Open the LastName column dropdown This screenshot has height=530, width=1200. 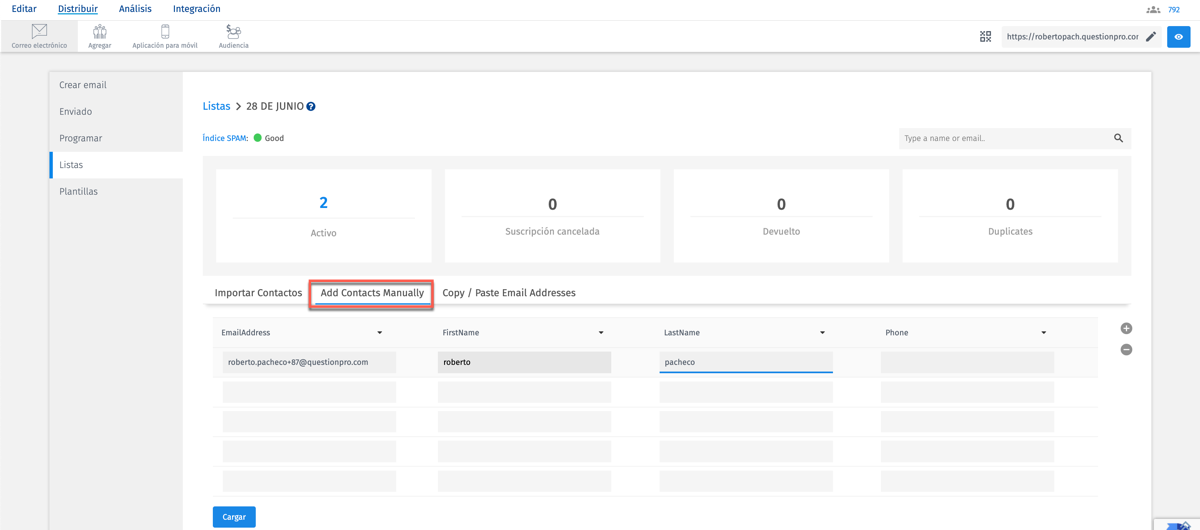(822, 333)
